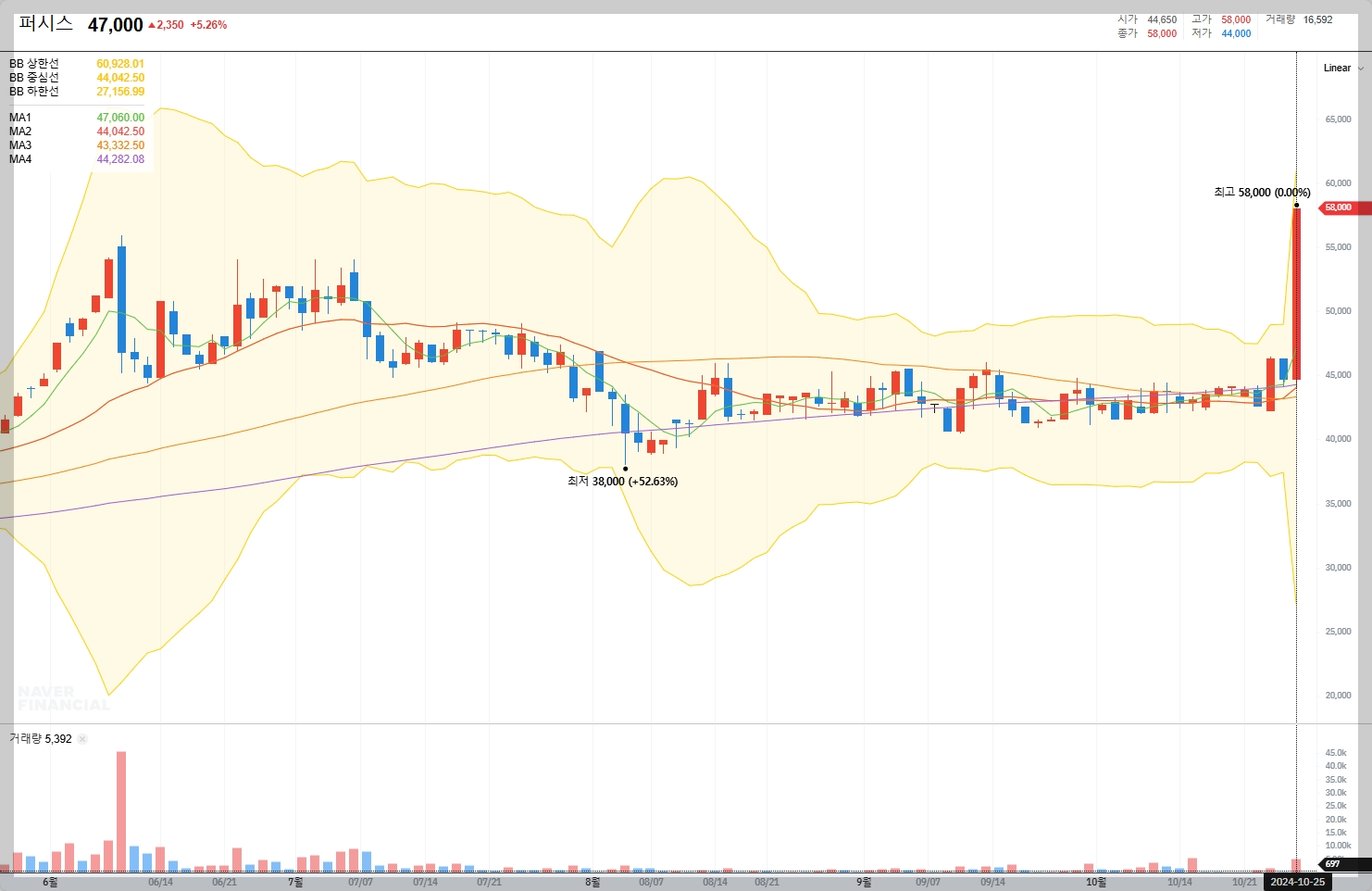Click the 10/21 date axis label

click(x=1244, y=882)
